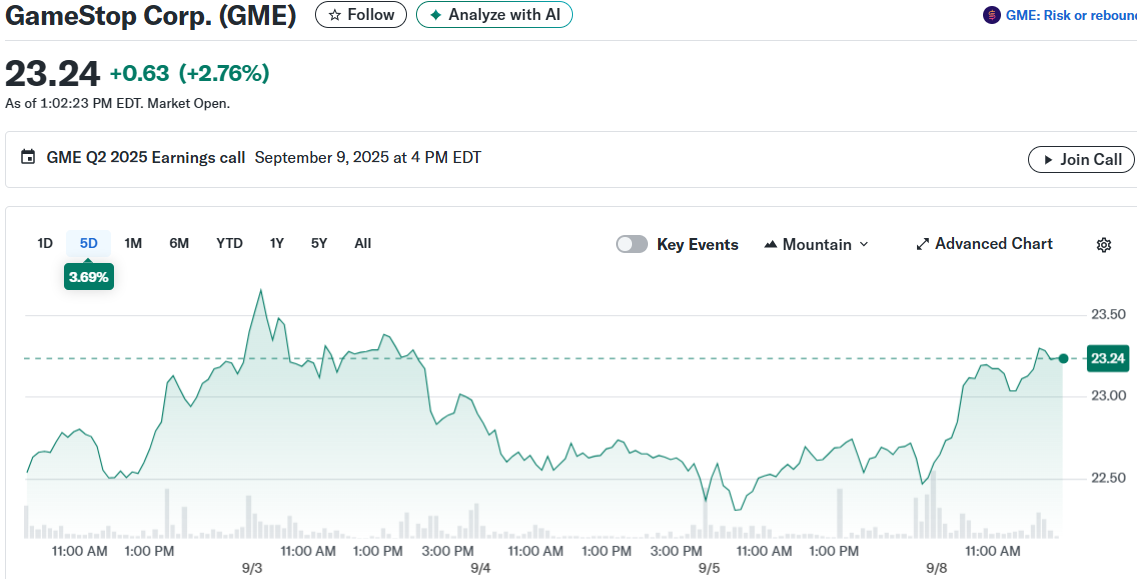Select the 1D time range tab
The image size is (1137, 579).
point(45,243)
